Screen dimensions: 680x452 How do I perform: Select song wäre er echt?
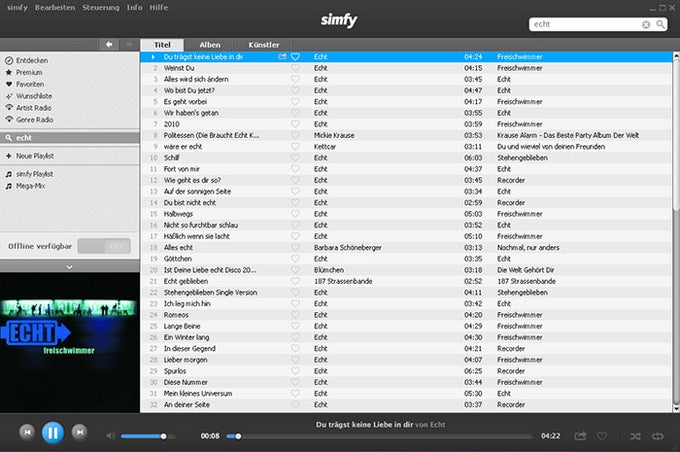pyautogui.click(x=183, y=147)
